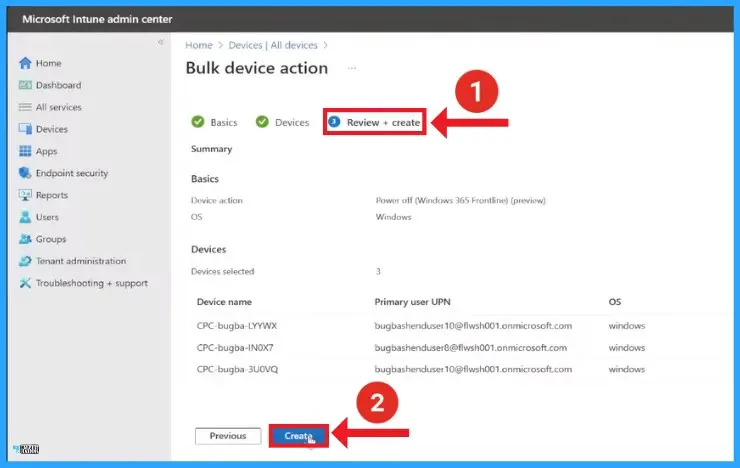Click the Microsoft Intune admin center title

pyautogui.click(x=97, y=19)
